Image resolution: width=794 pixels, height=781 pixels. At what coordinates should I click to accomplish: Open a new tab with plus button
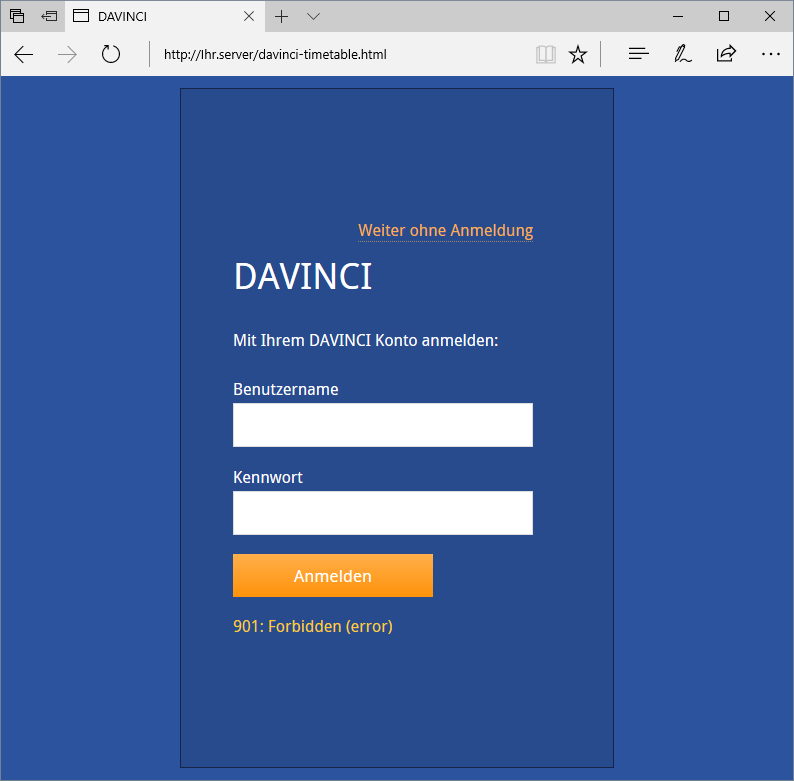pyautogui.click(x=282, y=16)
